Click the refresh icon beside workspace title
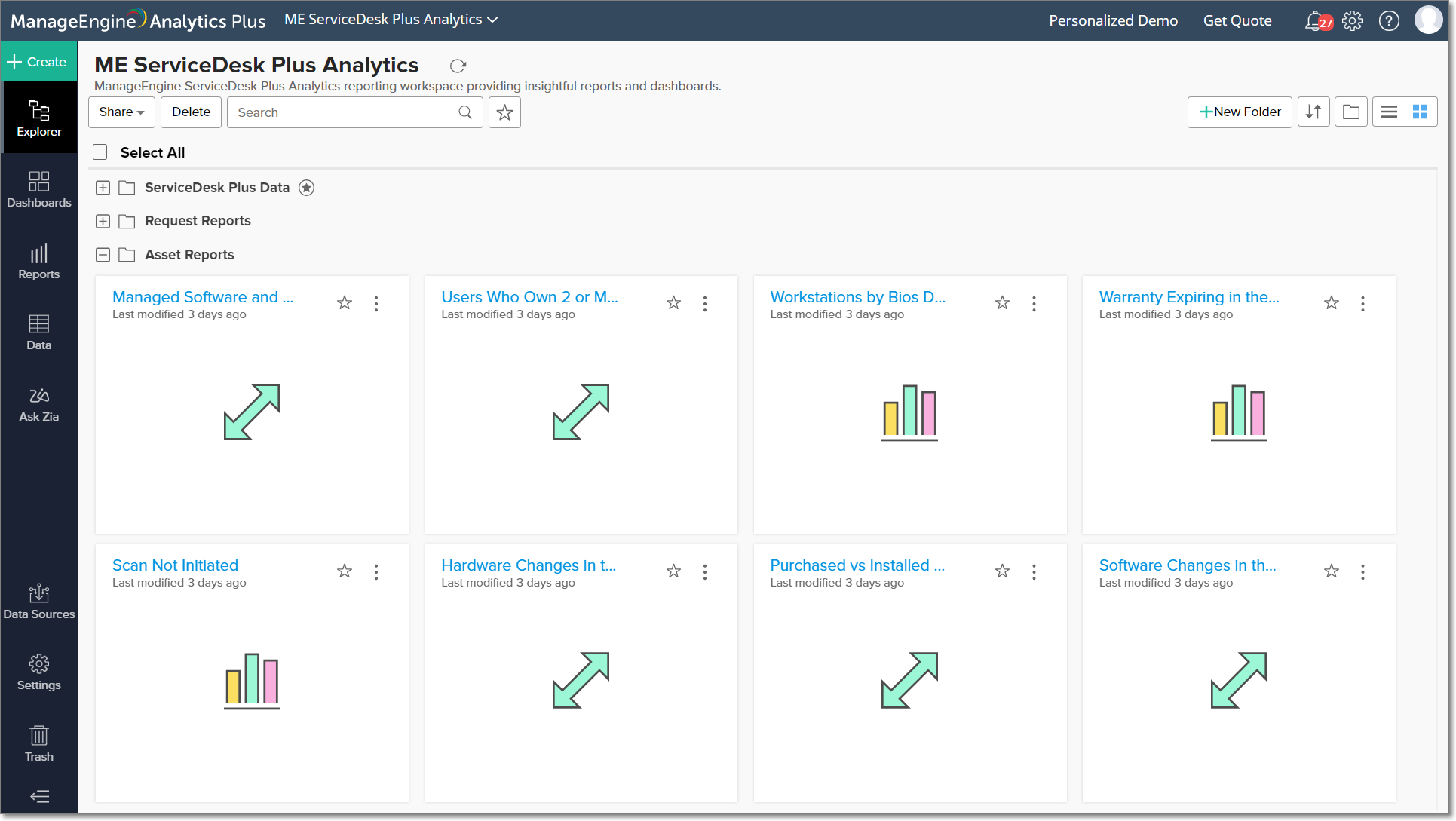1456x821 pixels. [x=458, y=66]
